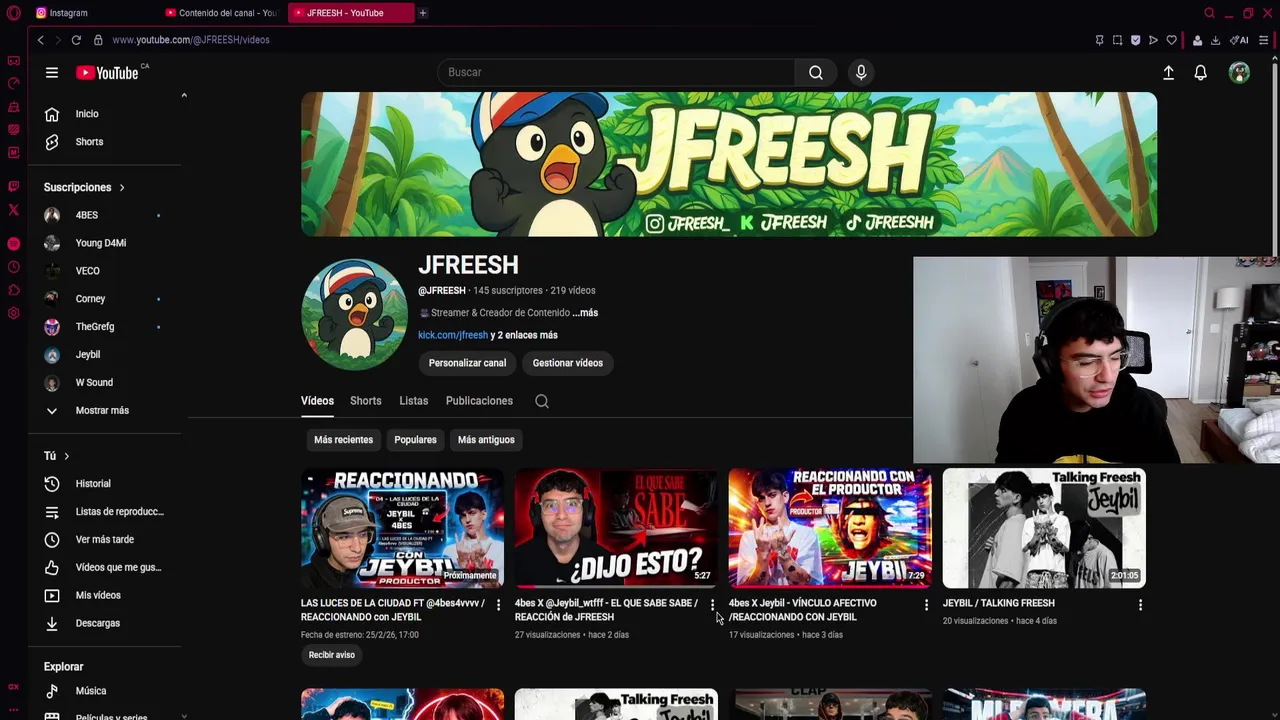Screen dimensions: 1280x720
Task: Click the search magnifier button
Action: [816, 72]
